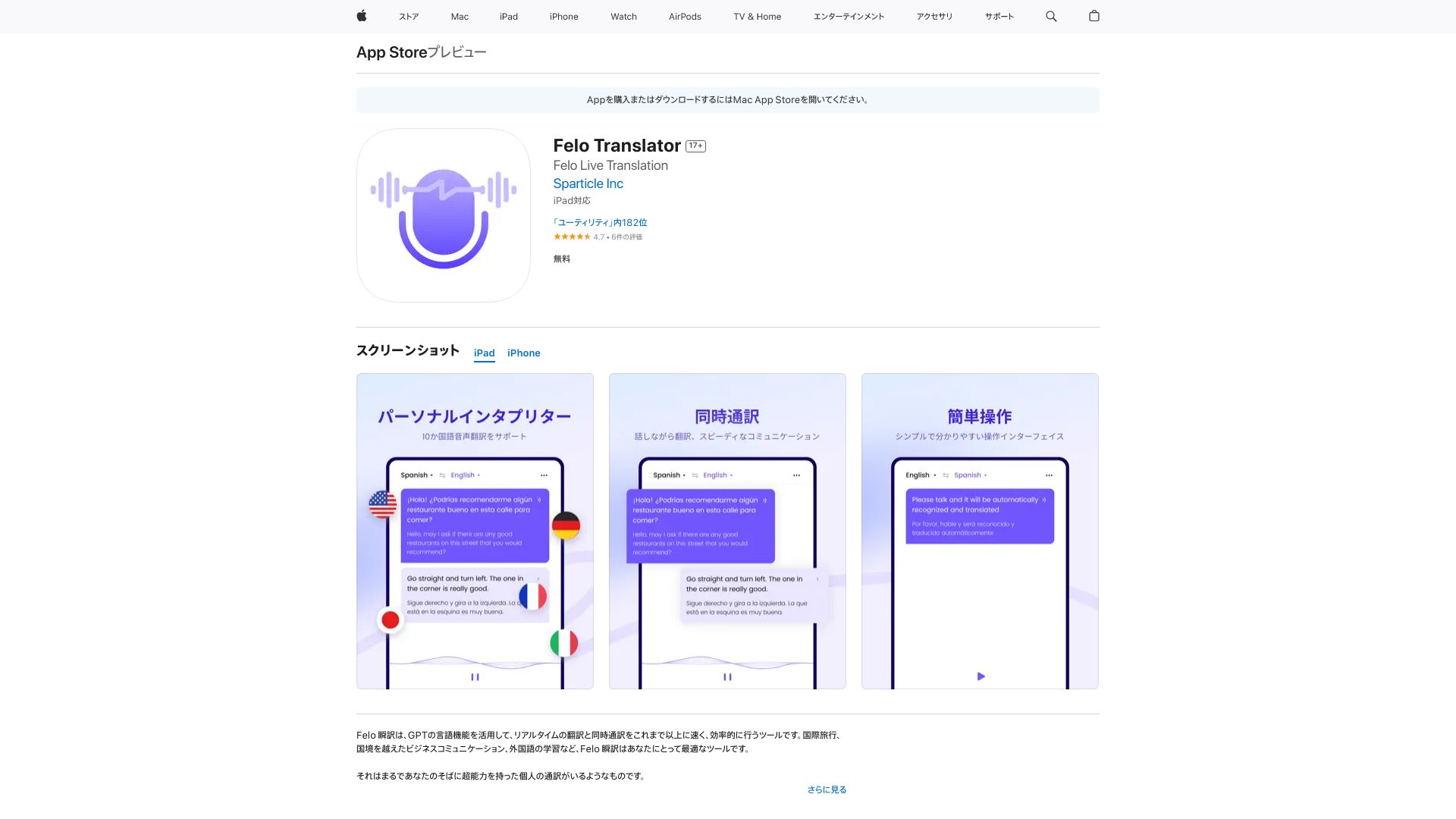Click the iPhone menu bar item
The width and height of the screenshot is (1456, 819).
pyautogui.click(x=564, y=16)
